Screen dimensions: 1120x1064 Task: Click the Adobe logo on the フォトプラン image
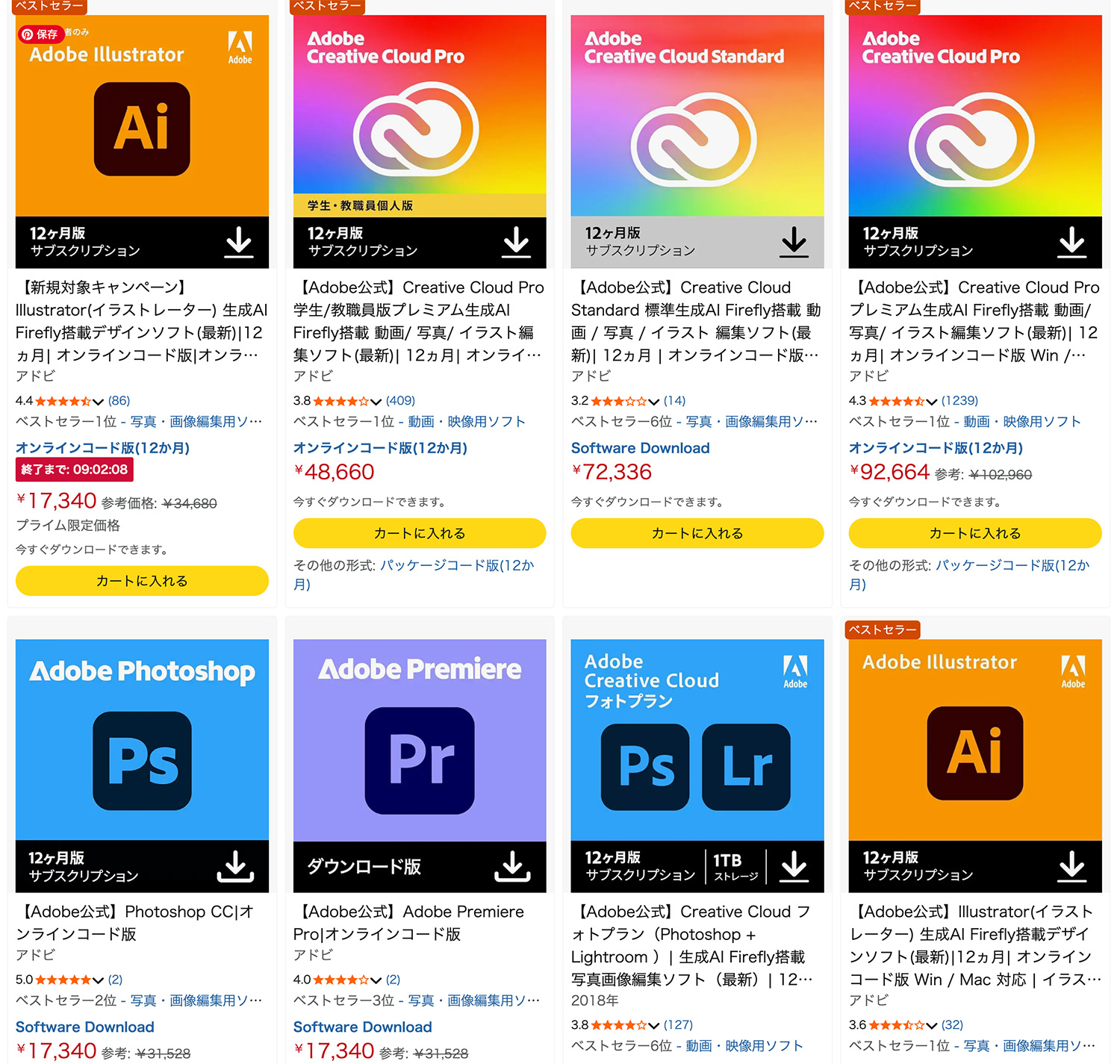[795, 672]
